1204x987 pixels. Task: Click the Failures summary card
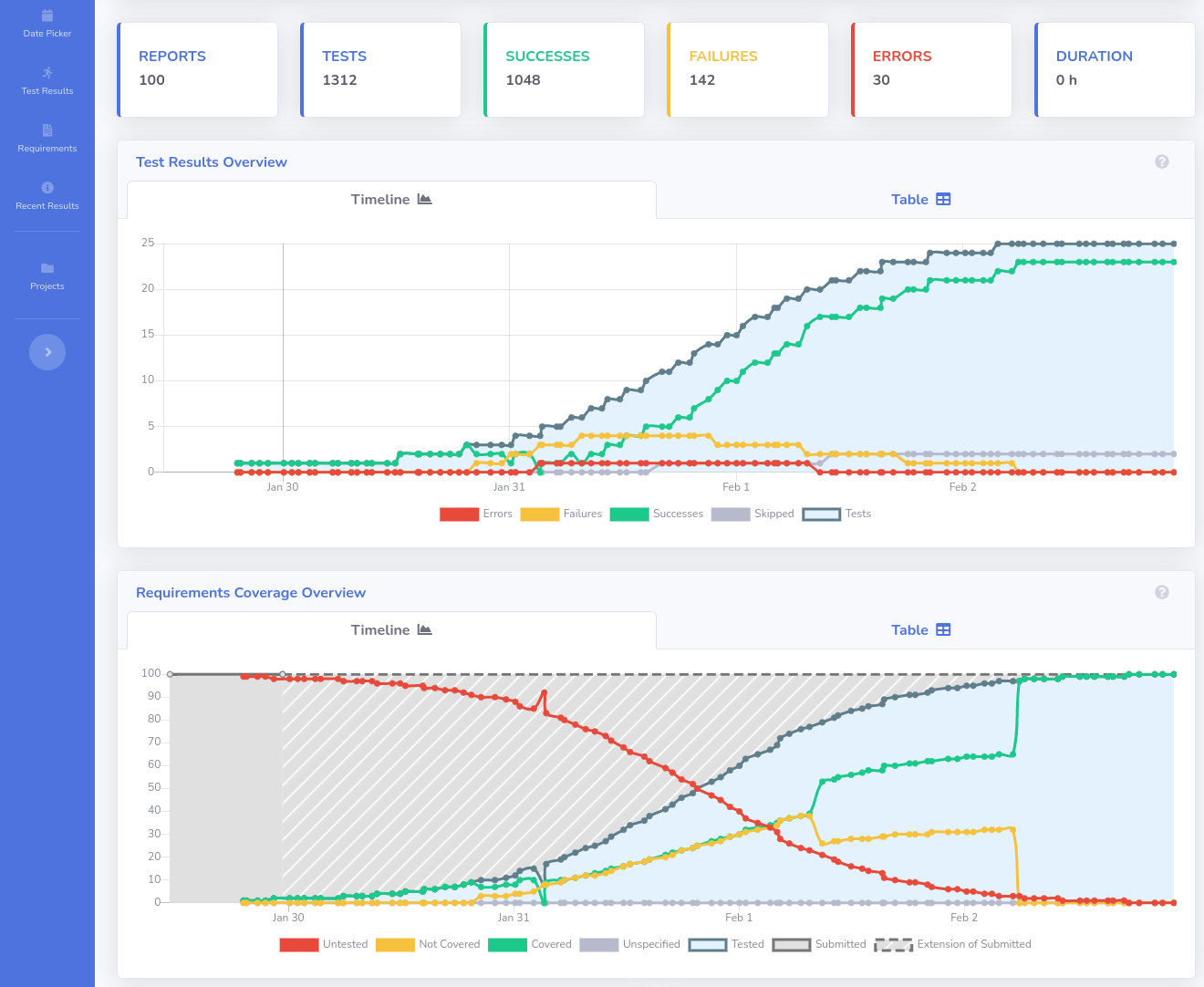(747, 69)
